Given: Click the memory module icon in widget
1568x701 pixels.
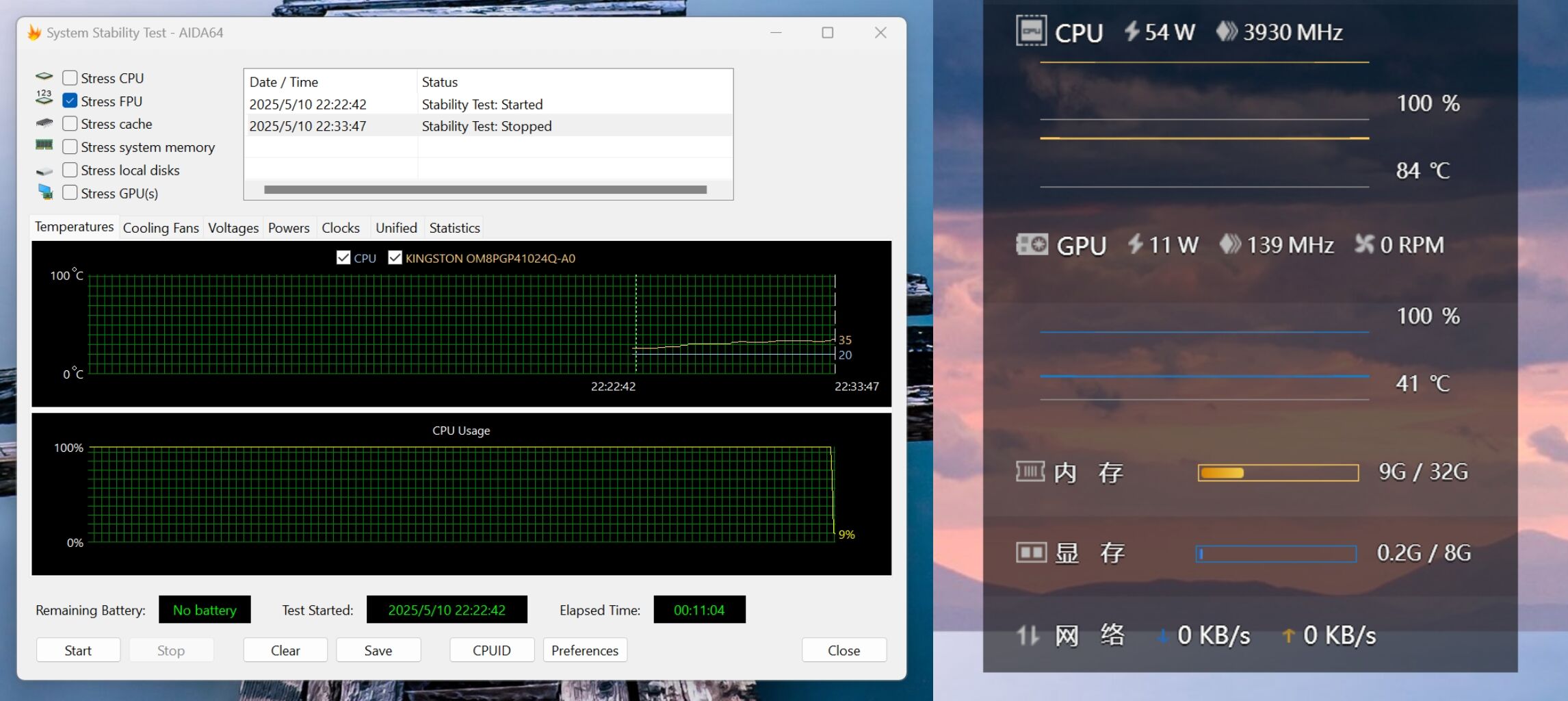Looking at the screenshot, I should 1030,471.
